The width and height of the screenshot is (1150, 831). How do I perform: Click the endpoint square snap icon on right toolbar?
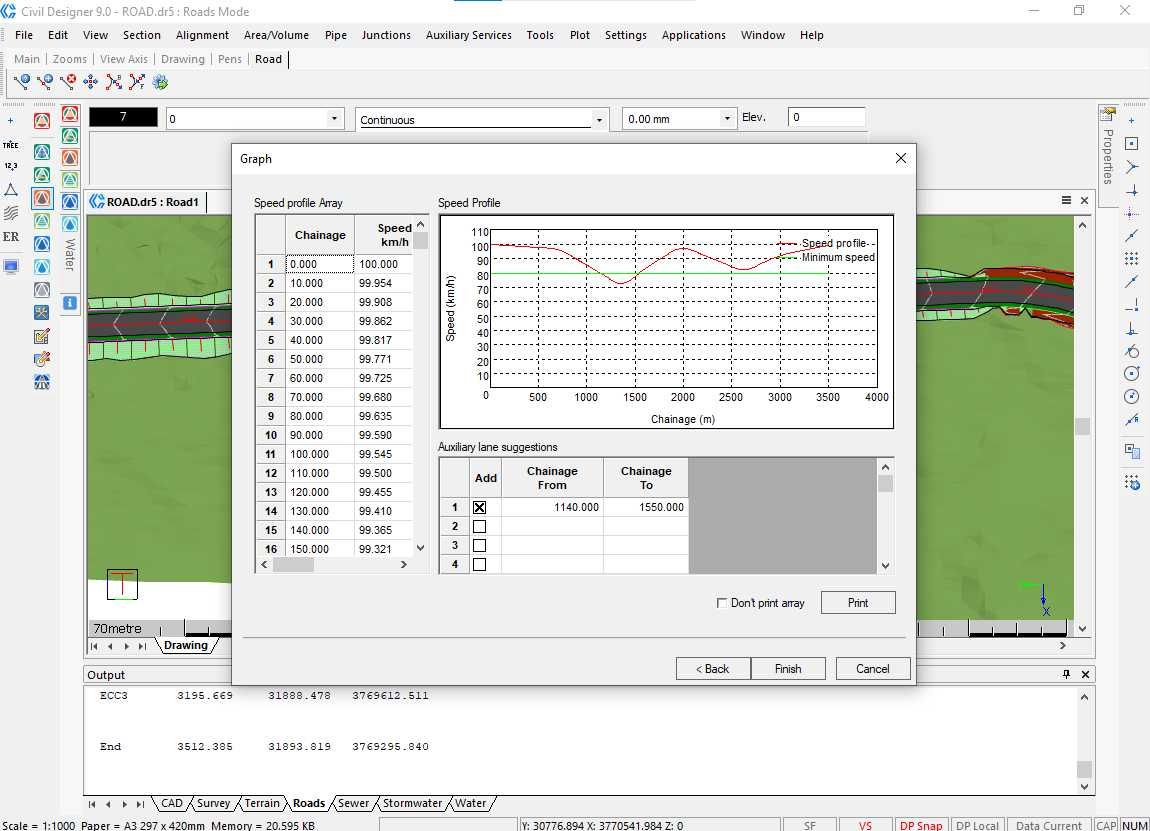pos(1132,144)
